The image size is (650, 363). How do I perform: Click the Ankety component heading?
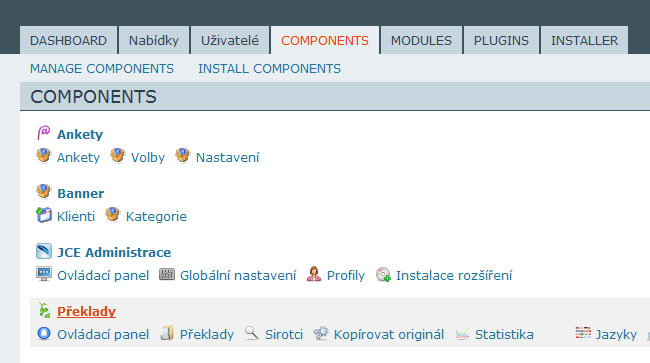(x=80, y=135)
